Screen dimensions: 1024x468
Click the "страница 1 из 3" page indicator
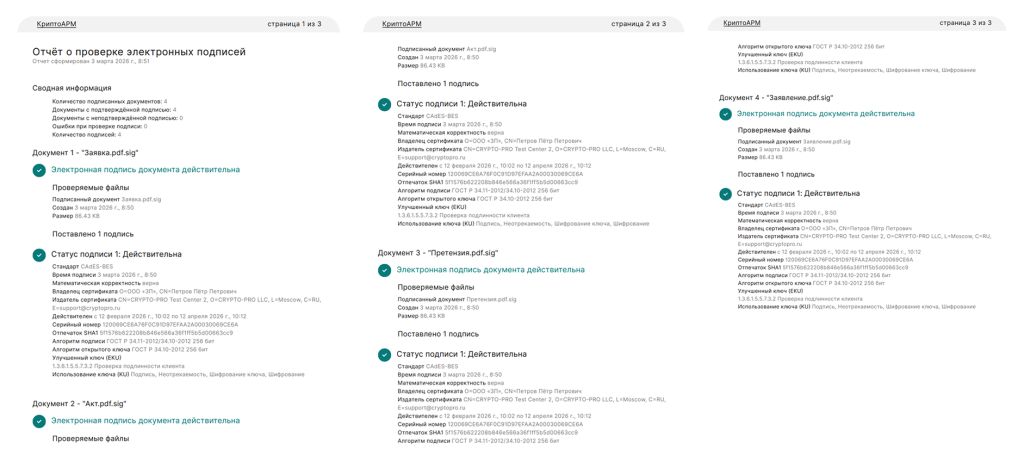294,23
